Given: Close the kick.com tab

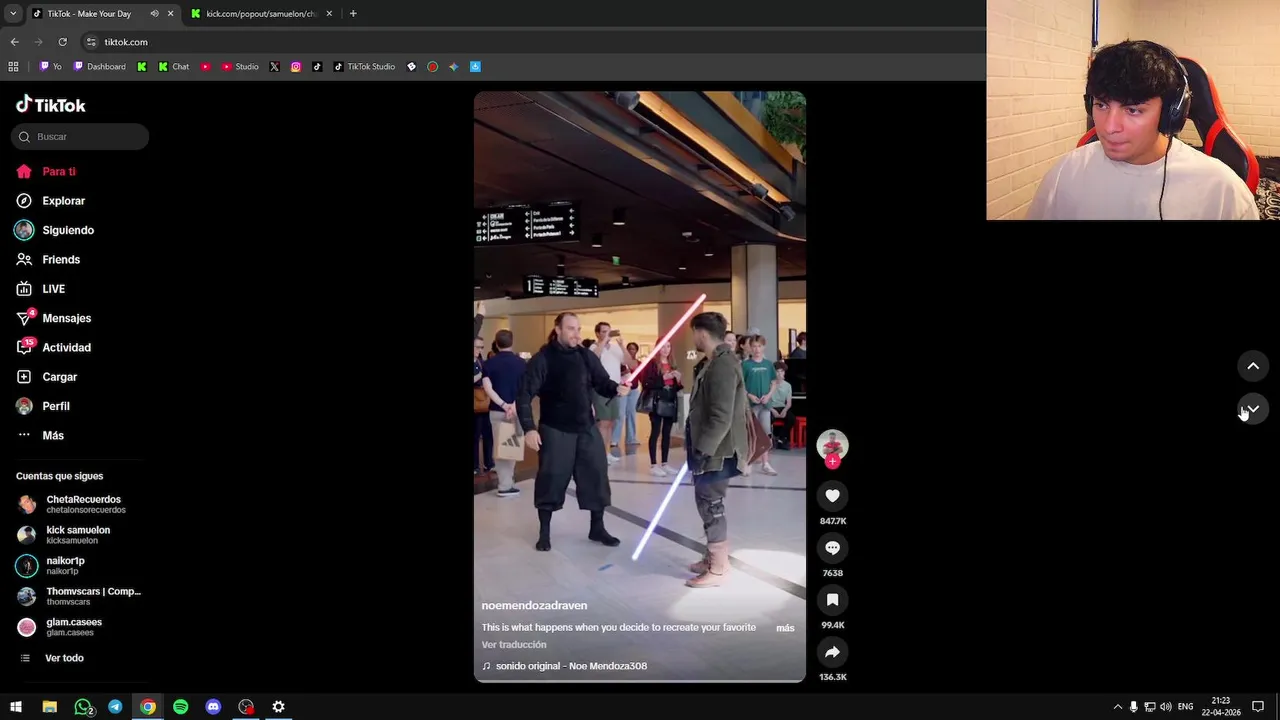Looking at the screenshot, I should (x=329, y=14).
